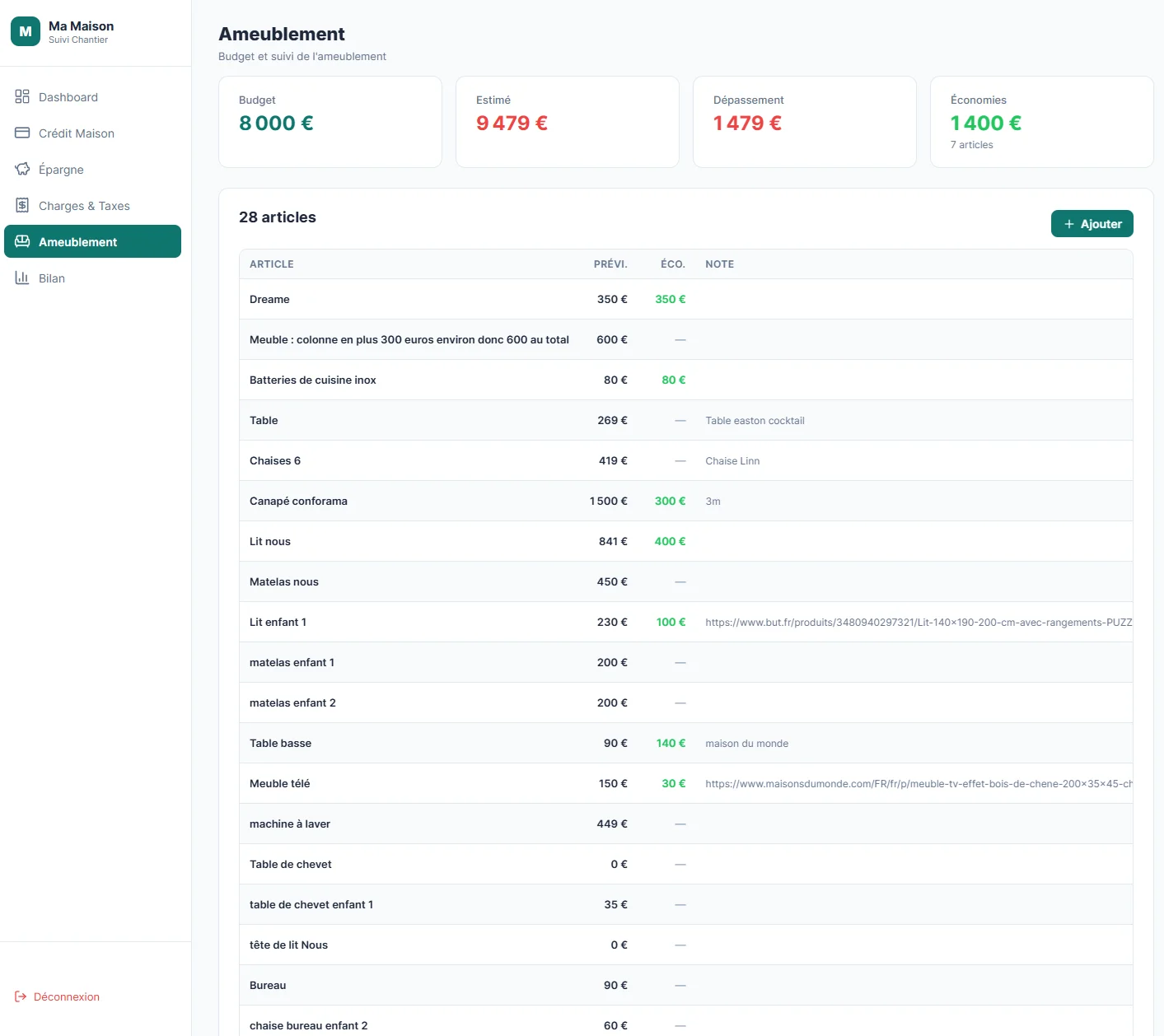Click the Dashboard grid icon in sidebar
Image resolution: width=1164 pixels, height=1036 pixels.
coord(22,96)
